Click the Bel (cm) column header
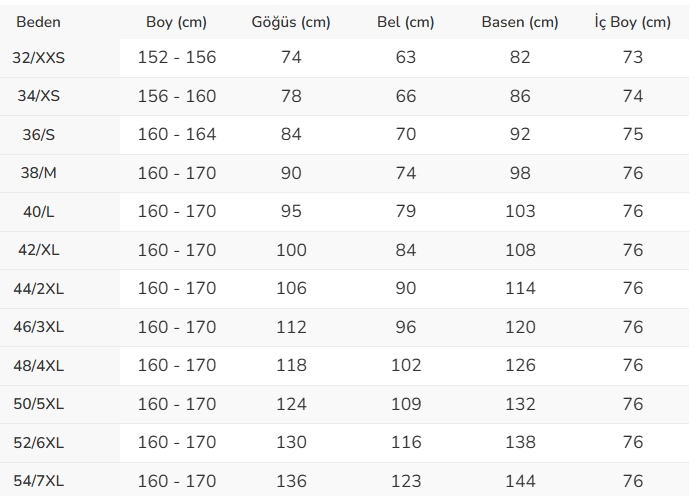 [405, 22]
